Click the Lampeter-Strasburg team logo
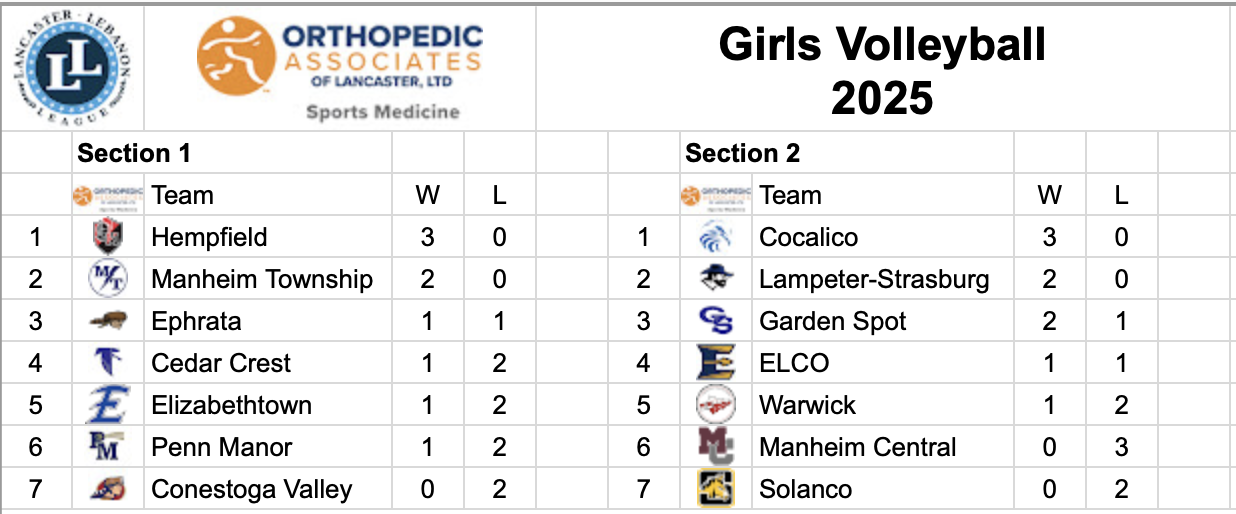 [715, 279]
